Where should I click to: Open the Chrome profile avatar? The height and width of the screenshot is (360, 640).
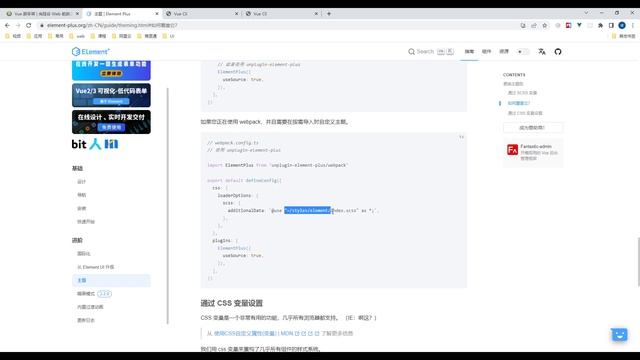click(622, 25)
